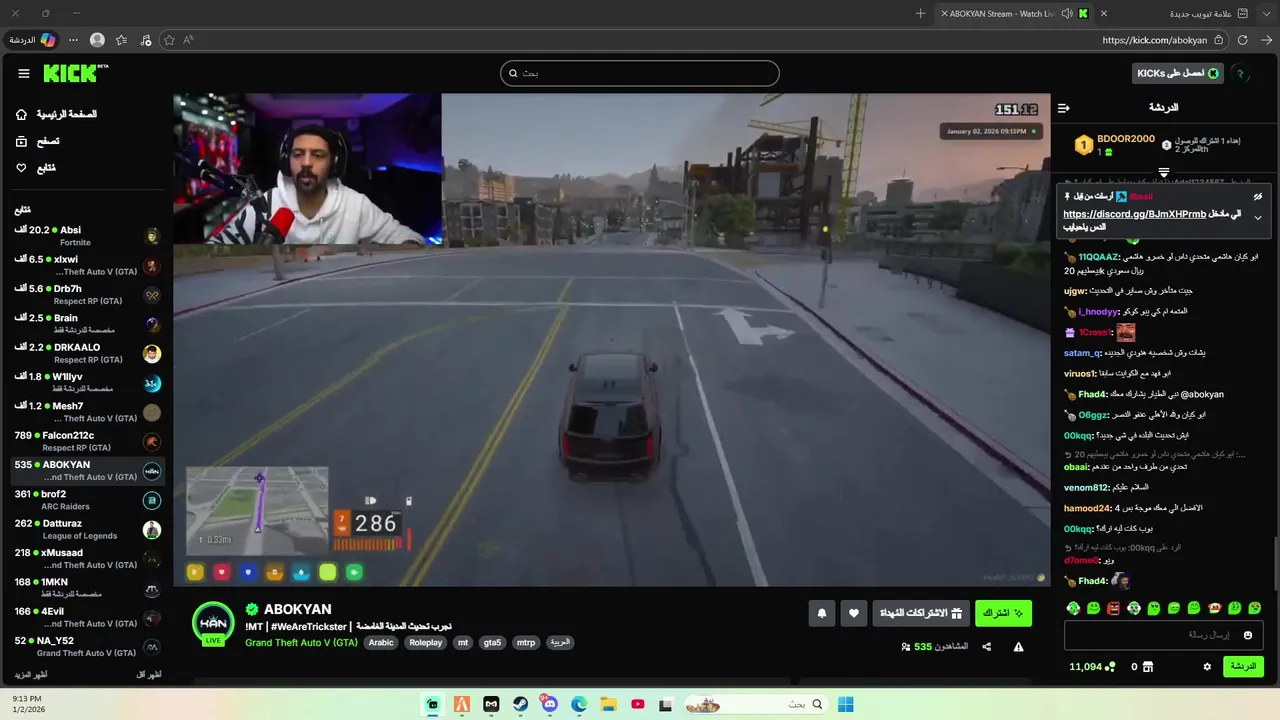Select NA_Y52 channel in sidebar
The width and height of the screenshot is (1280, 720).
87,646
